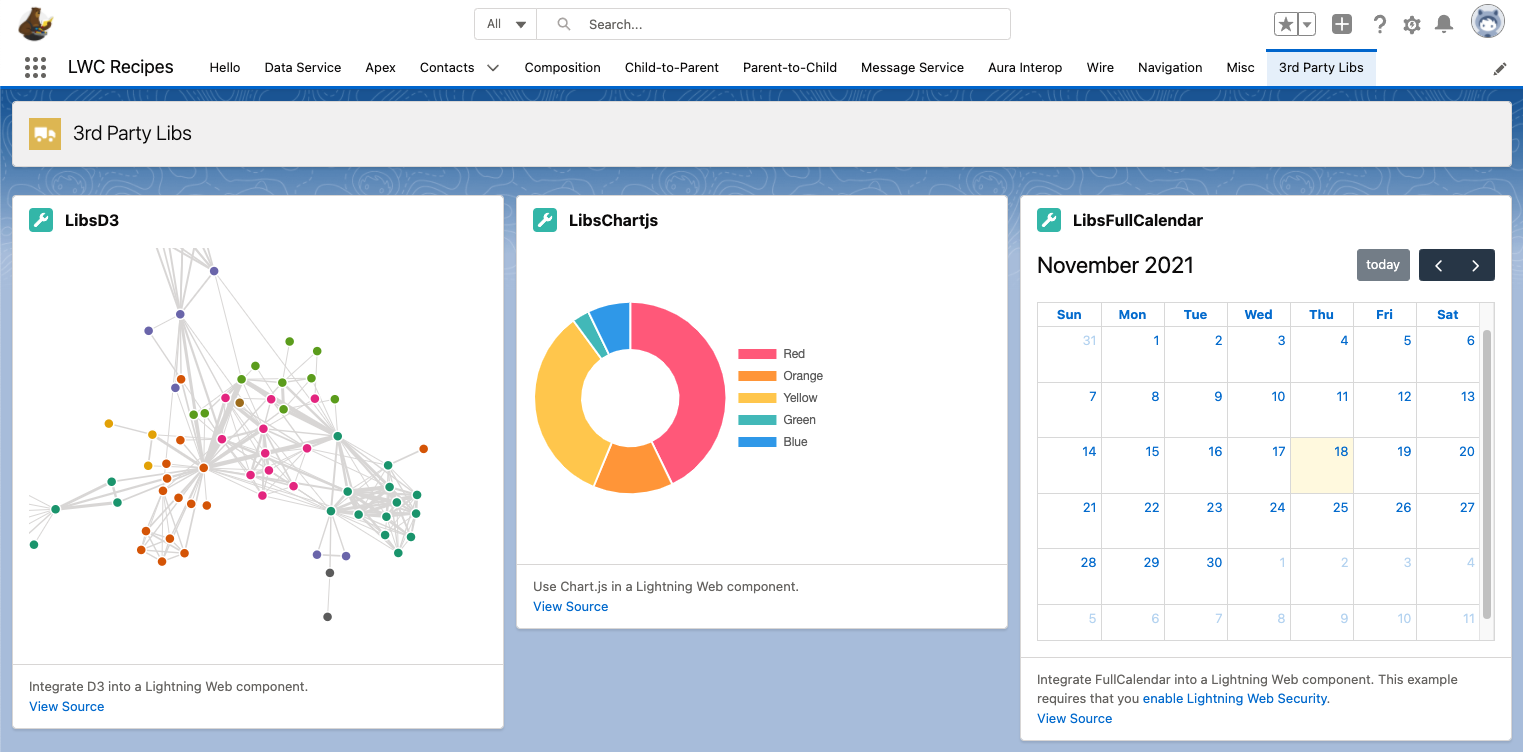Open Setup via the gear icon
1523x752 pixels.
pyautogui.click(x=1411, y=23)
